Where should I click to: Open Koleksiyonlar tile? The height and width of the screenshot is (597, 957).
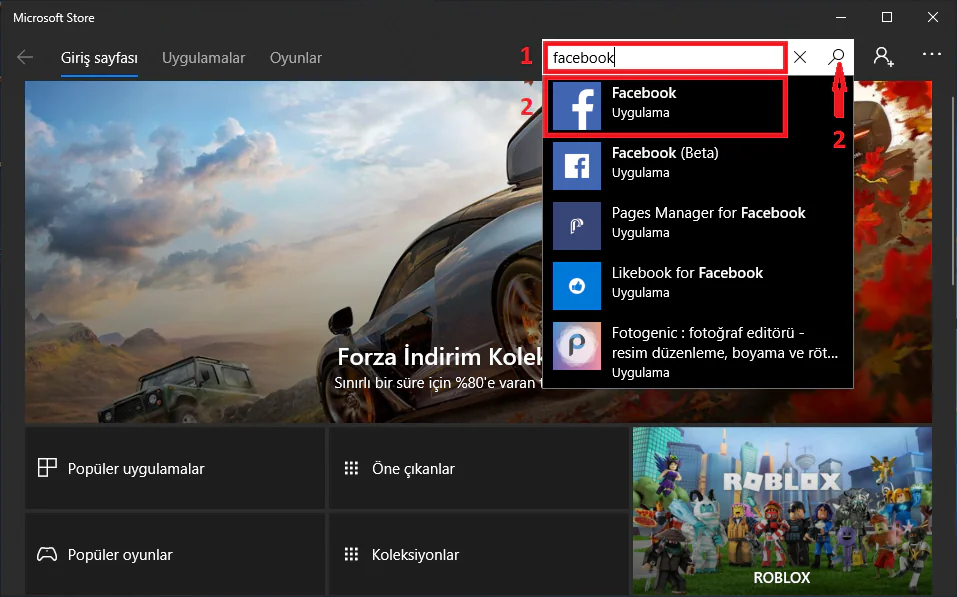478,554
